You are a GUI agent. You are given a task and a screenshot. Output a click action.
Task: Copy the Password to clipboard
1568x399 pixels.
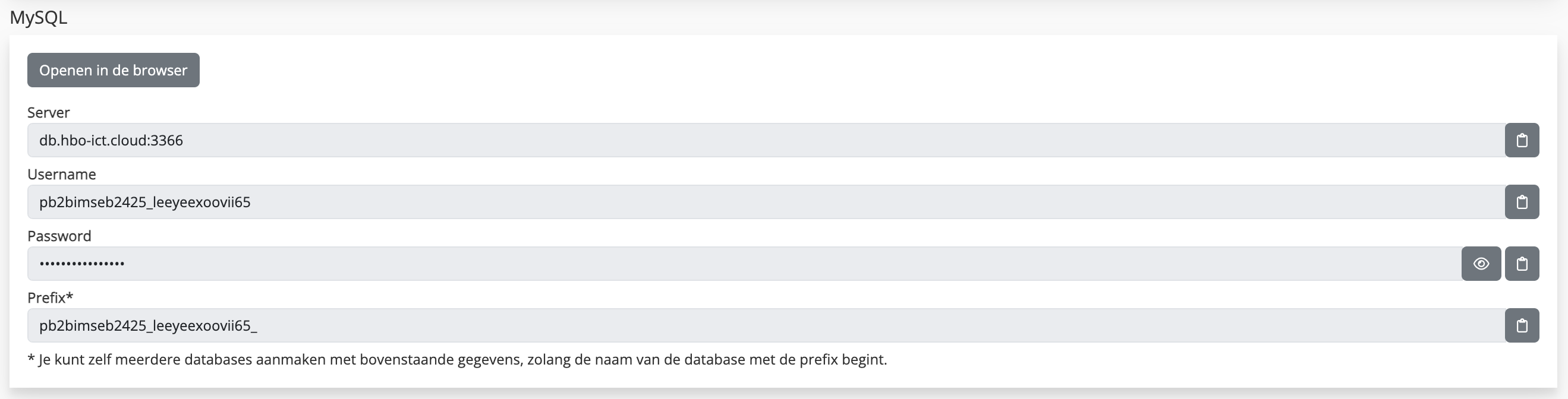[1522, 264]
